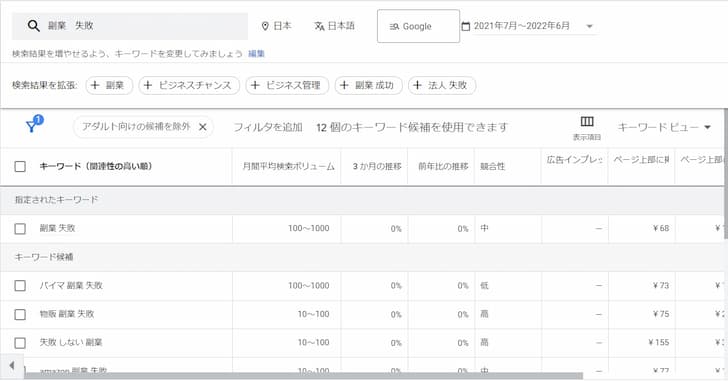Open the filter funnel icon
The height and width of the screenshot is (381, 728).
point(32,125)
